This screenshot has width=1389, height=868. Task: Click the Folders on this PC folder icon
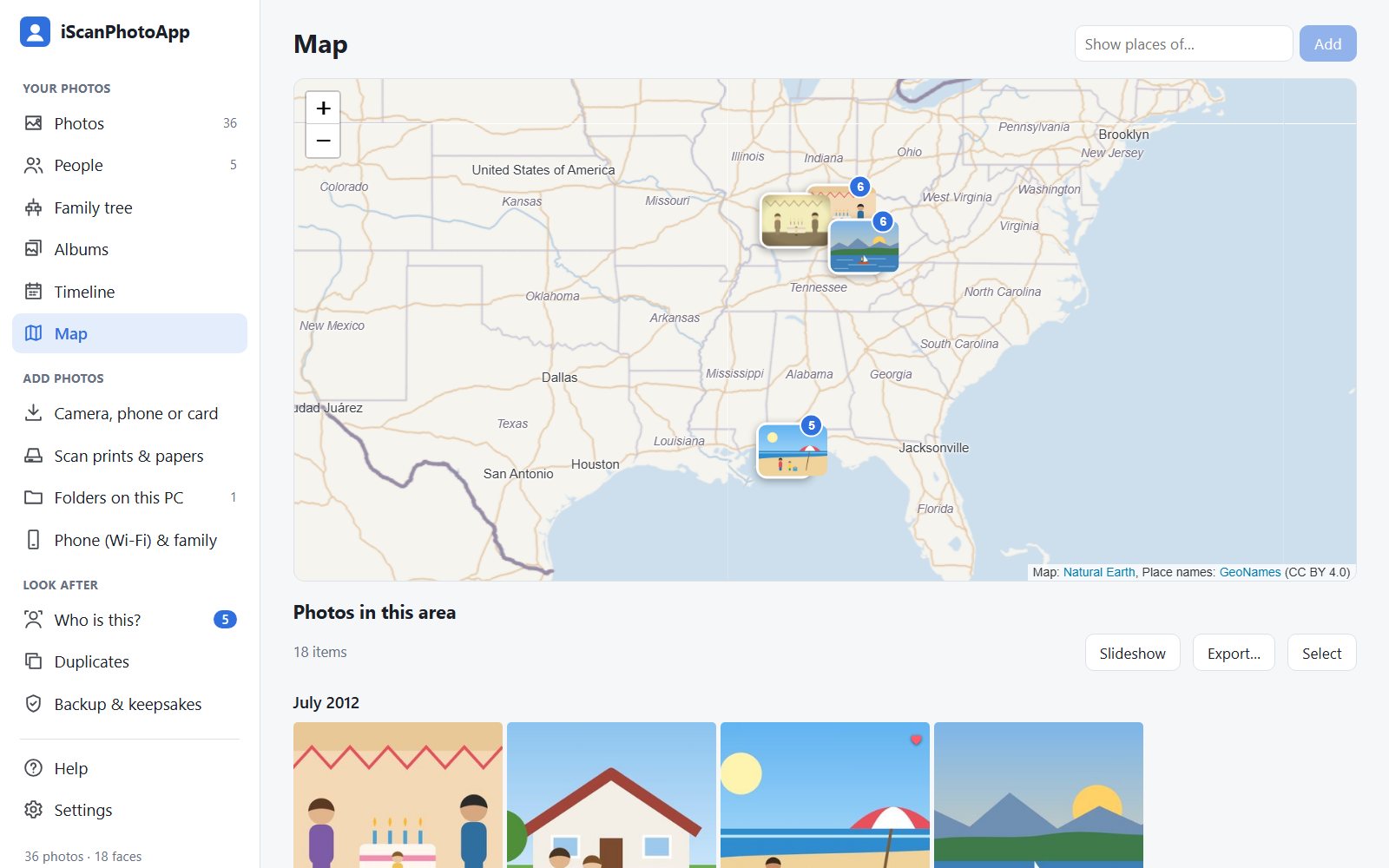pyautogui.click(x=33, y=497)
